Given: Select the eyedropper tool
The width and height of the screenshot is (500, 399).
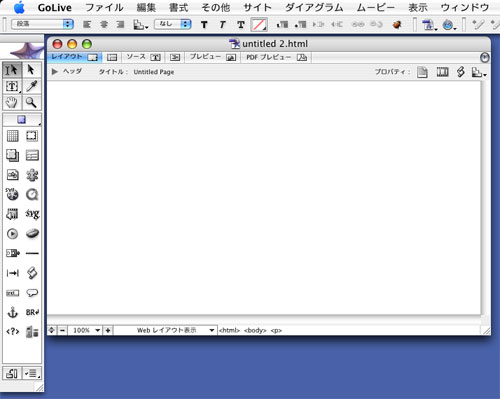Looking at the screenshot, I should 32,86.
